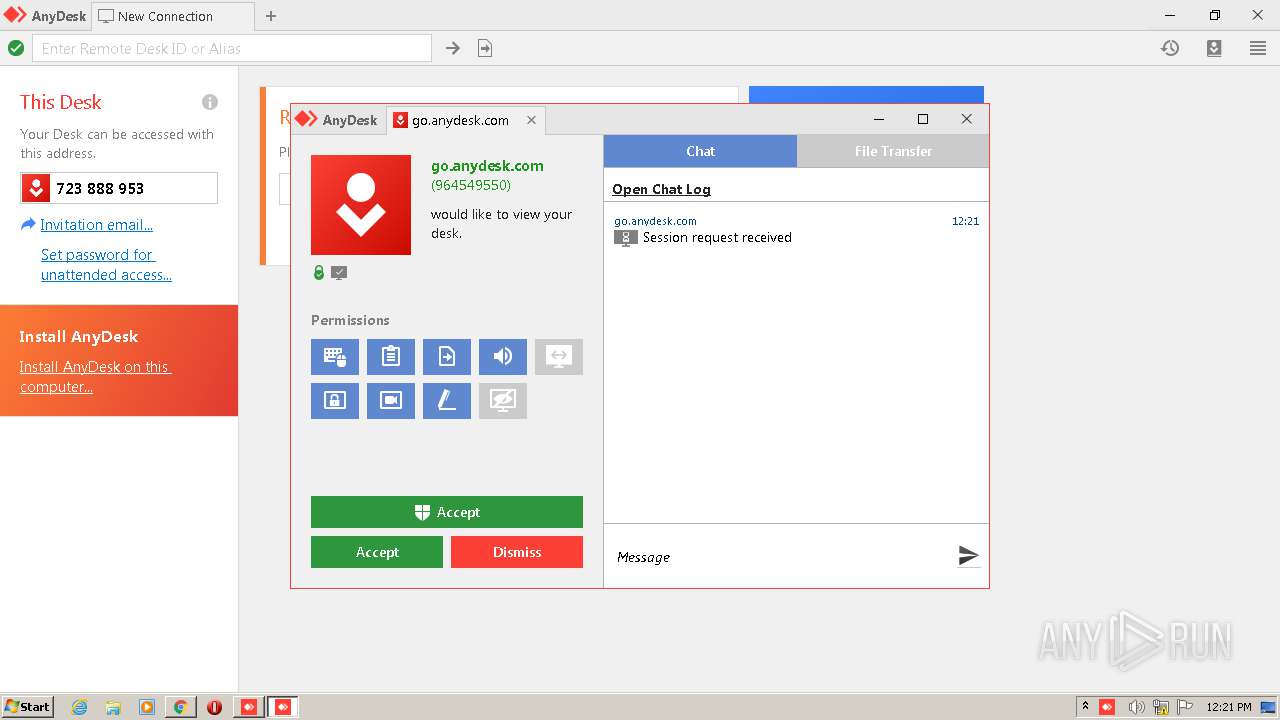Click the This Desk ID field 723 888 953
Image resolution: width=1280 pixels, height=720 pixels.
tap(119, 188)
